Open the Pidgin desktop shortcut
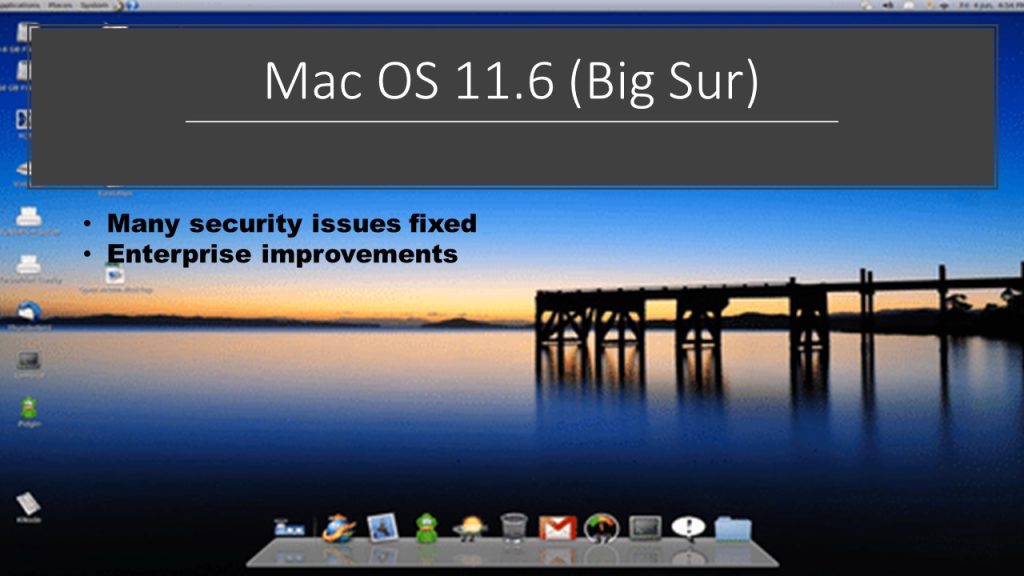 tap(28, 408)
